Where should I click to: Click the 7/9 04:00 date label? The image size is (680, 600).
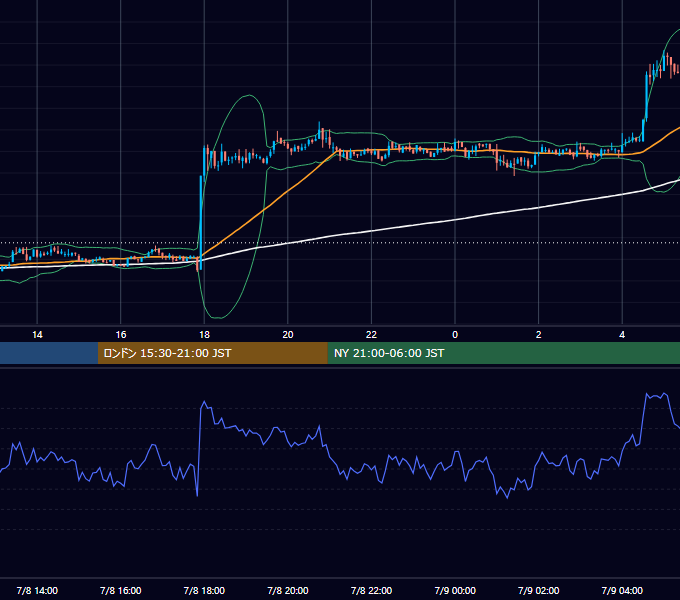tap(622, 590)
